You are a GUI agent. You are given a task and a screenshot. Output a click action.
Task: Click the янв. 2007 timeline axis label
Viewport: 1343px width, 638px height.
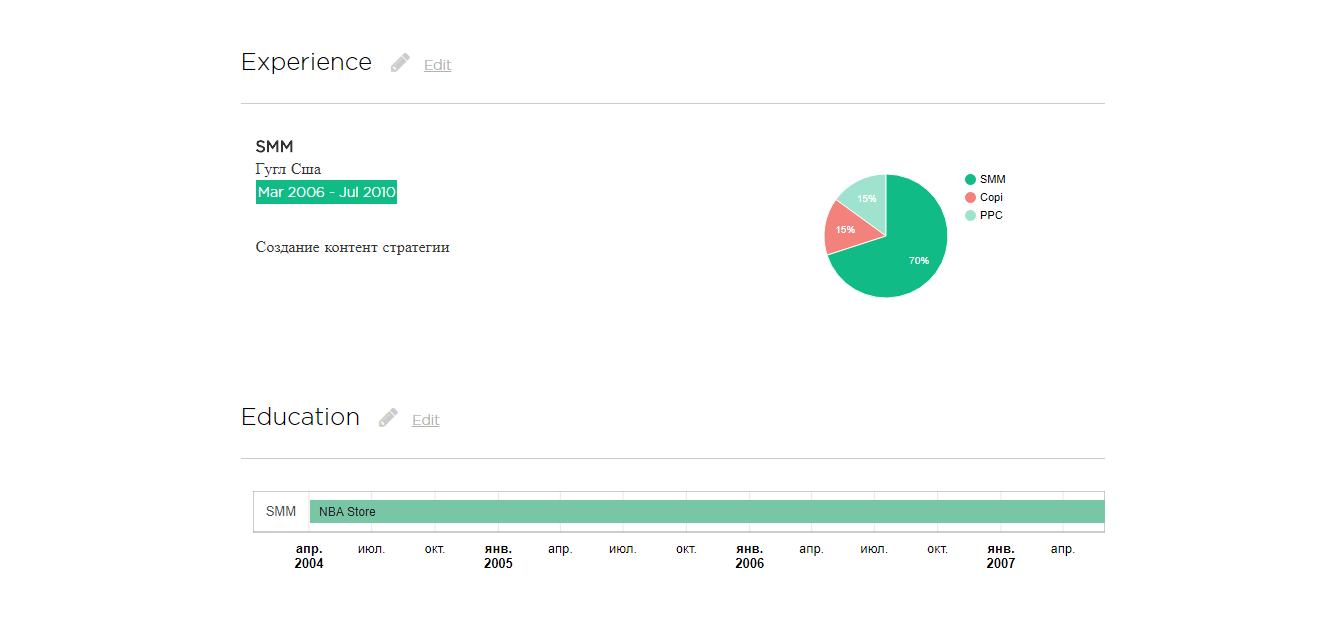(x=1000, y=556)
